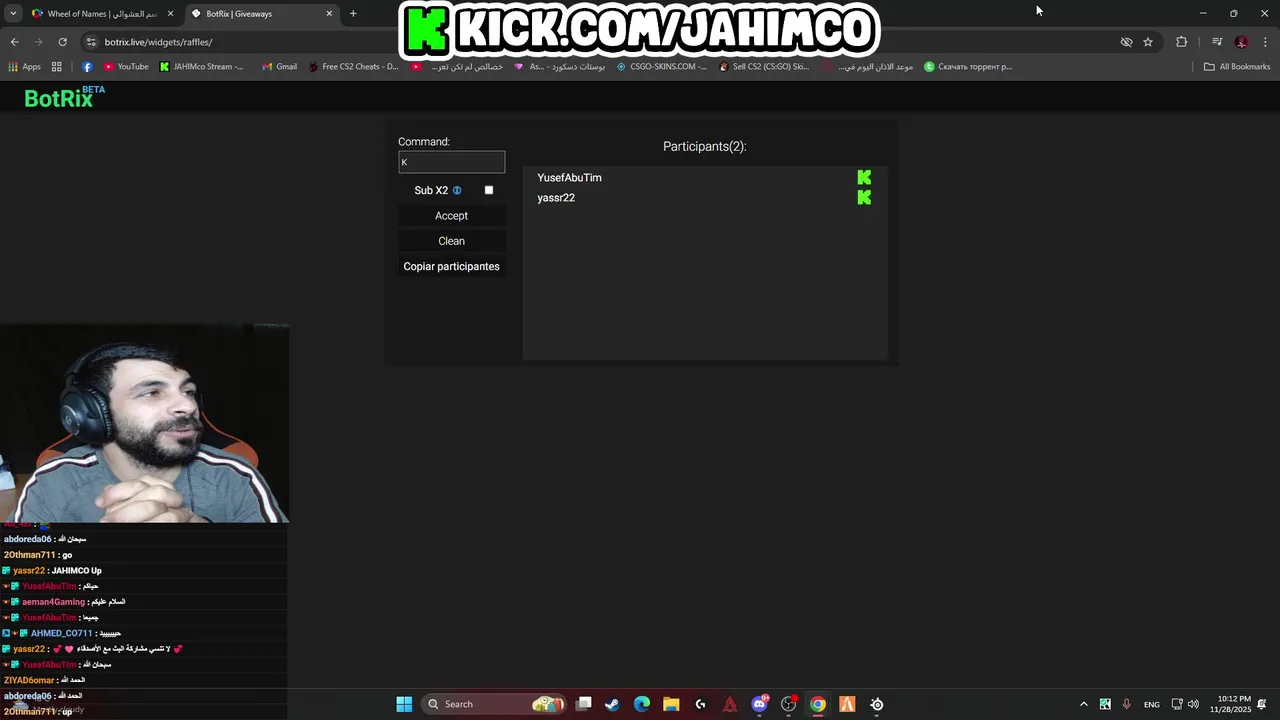Open Free CS2 Cheats bookmark
Viewport: 1280px width, 720px height.
353,67
